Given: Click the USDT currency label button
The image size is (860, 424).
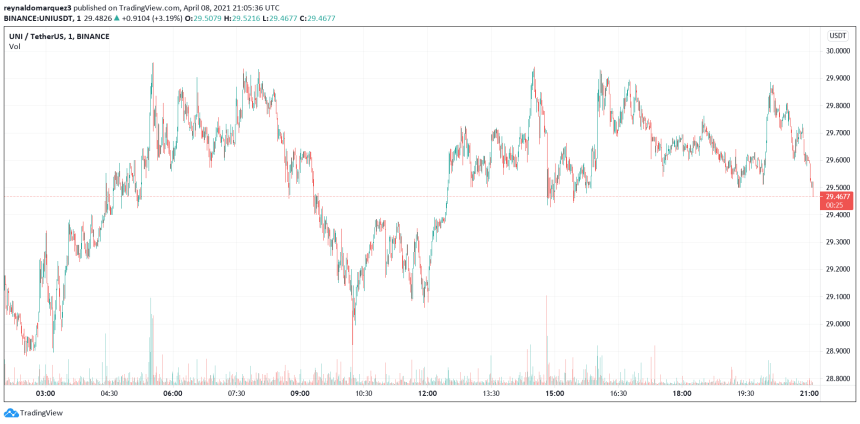Looking at the screenshot, I should pos(838,36).
